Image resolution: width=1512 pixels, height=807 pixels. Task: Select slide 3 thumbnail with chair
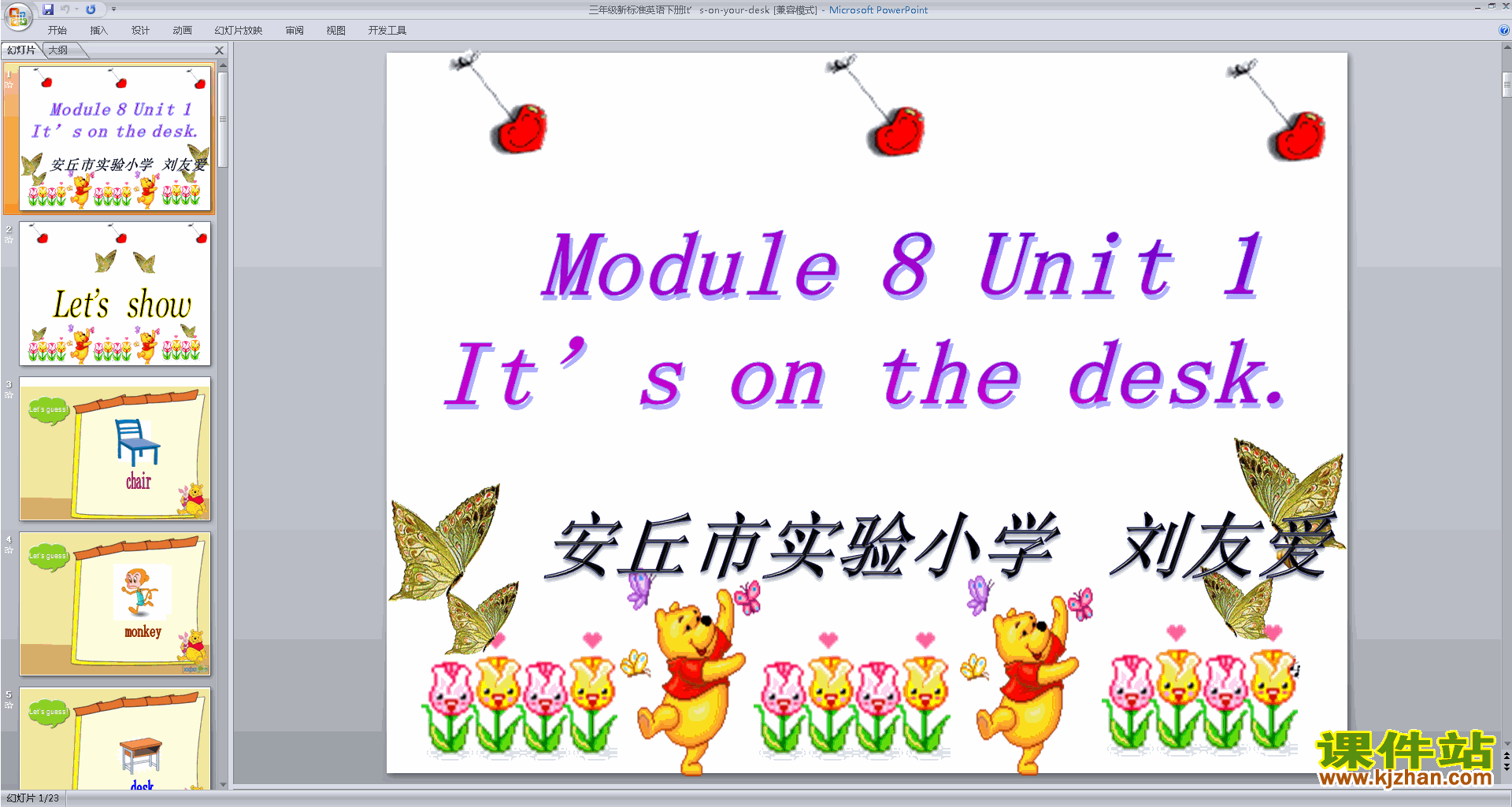coord(115,449)
